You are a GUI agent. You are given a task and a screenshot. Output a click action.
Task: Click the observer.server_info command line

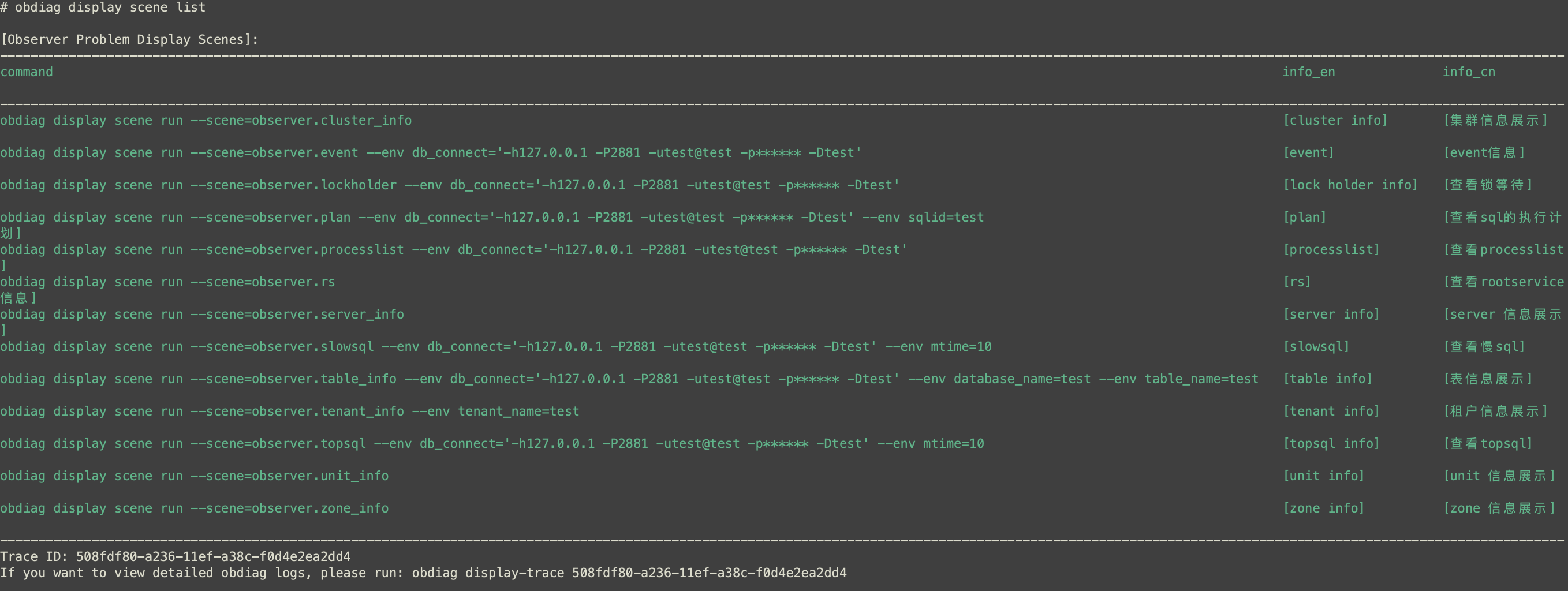202,314
